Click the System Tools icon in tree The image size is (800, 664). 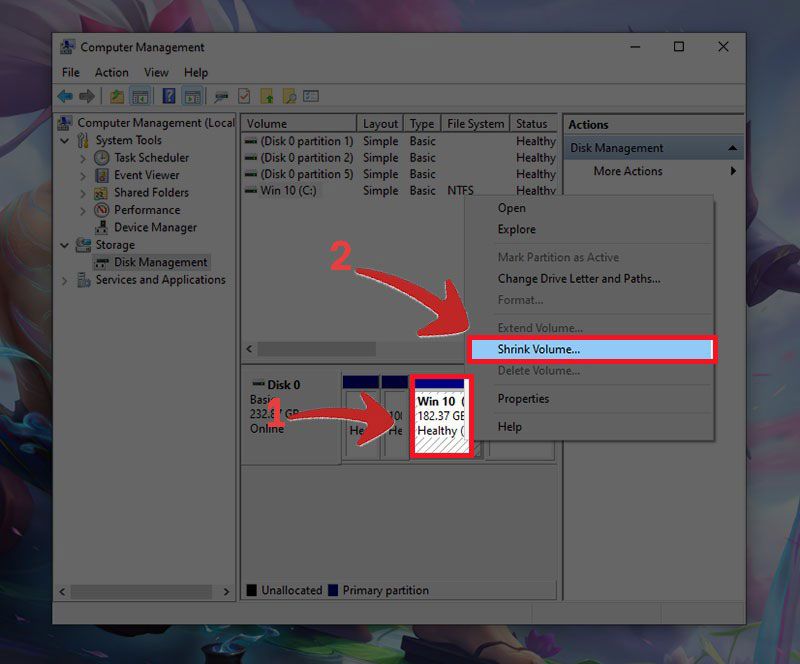(x=83, y=140)
